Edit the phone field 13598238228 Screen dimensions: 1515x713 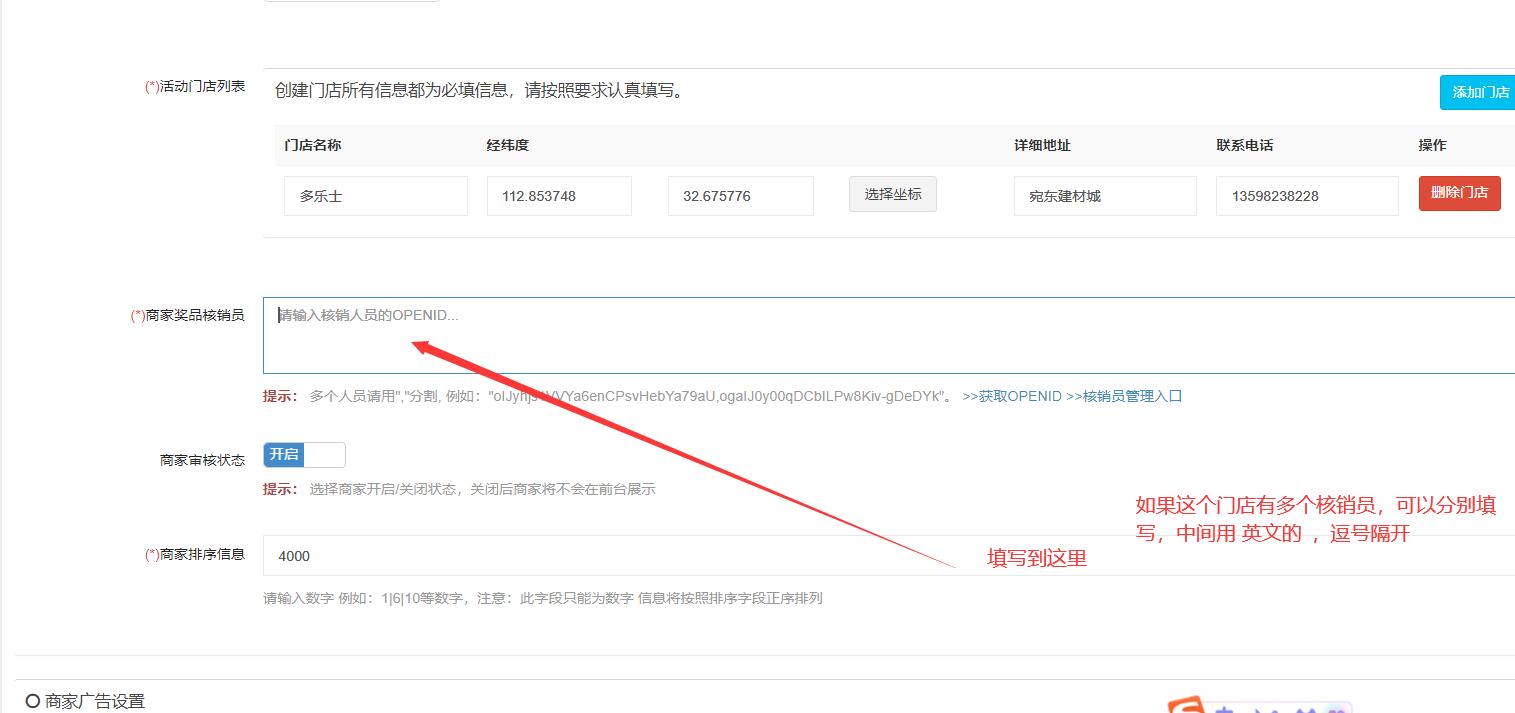pos(1307,196)
